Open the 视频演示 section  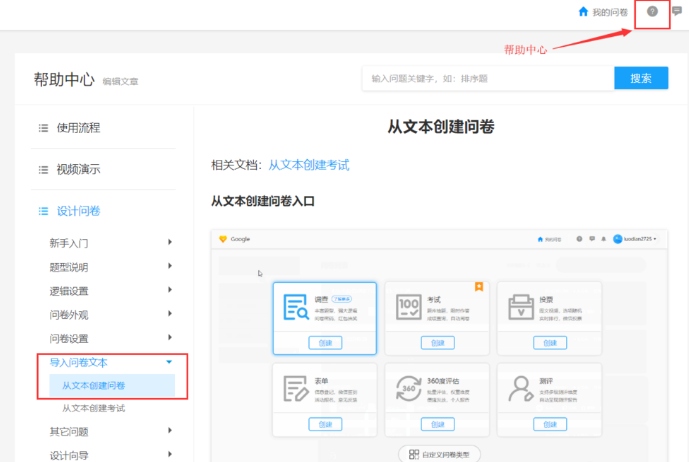78,169
